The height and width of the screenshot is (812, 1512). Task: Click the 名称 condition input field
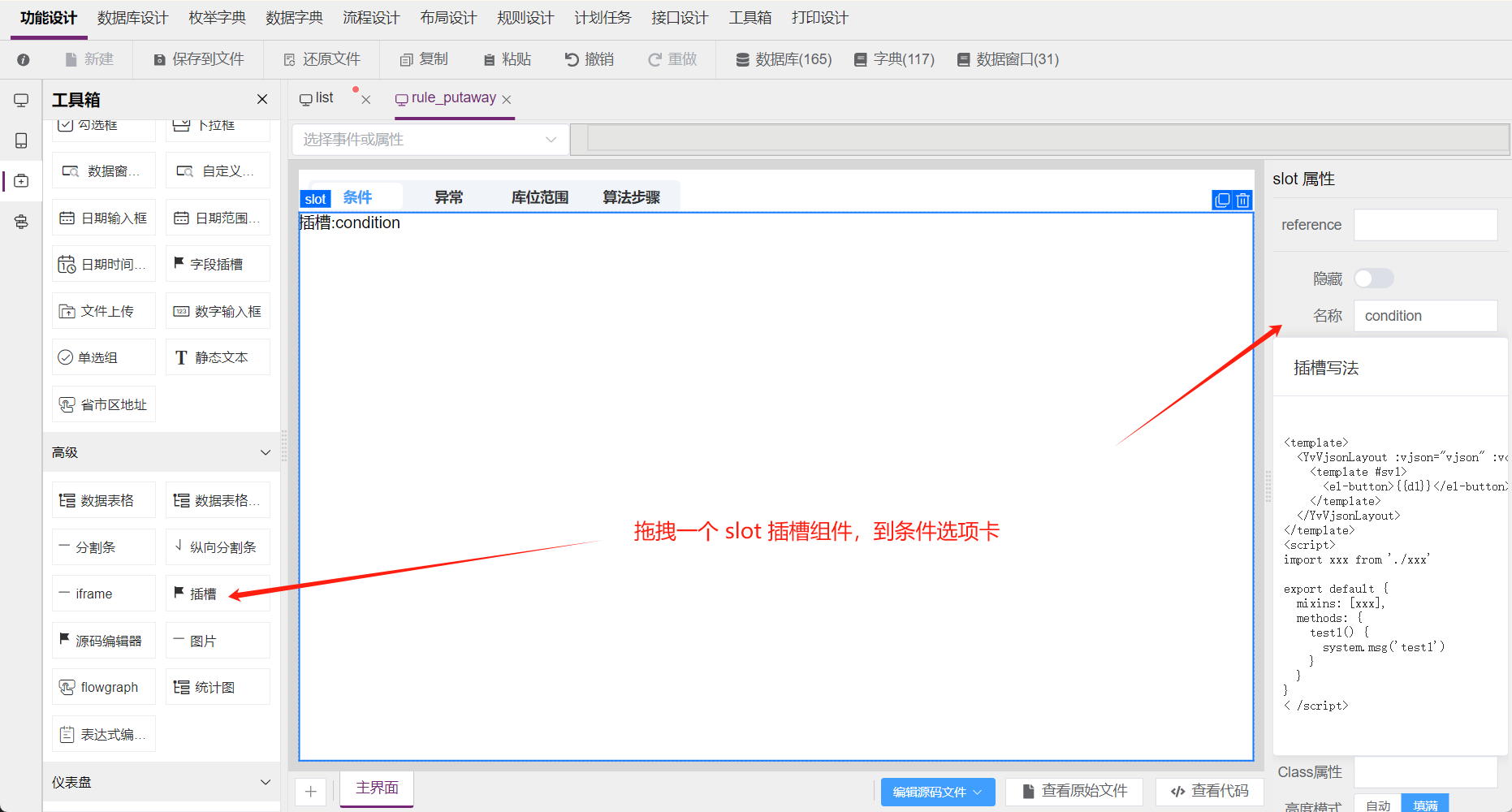point(1425,316)
